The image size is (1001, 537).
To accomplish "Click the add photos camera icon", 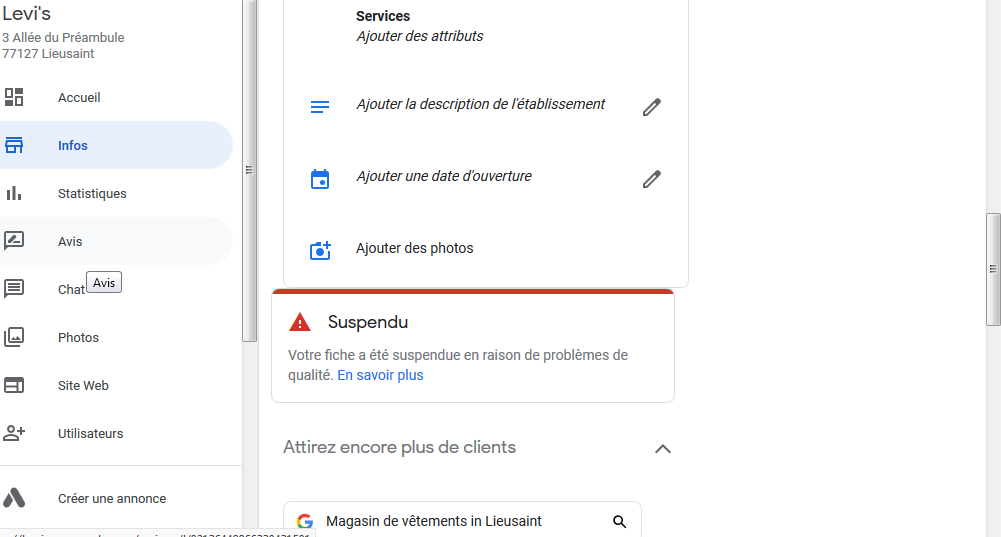I will pos(320,250).
